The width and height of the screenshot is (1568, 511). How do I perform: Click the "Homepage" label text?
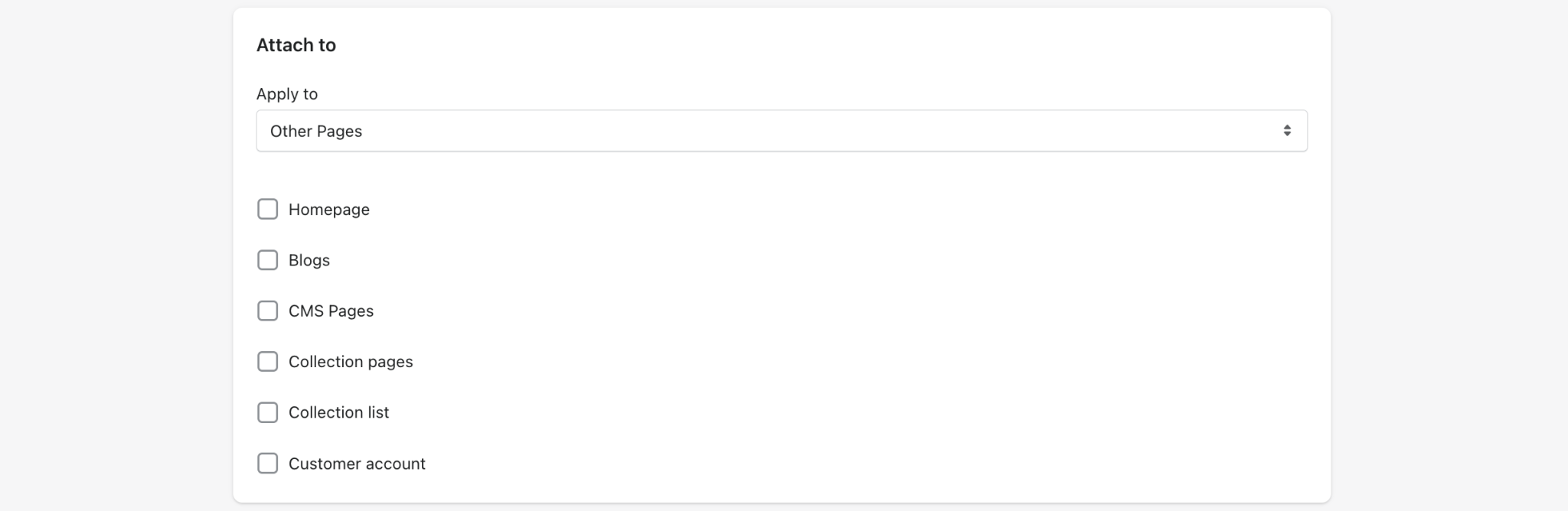coord(328,210)
